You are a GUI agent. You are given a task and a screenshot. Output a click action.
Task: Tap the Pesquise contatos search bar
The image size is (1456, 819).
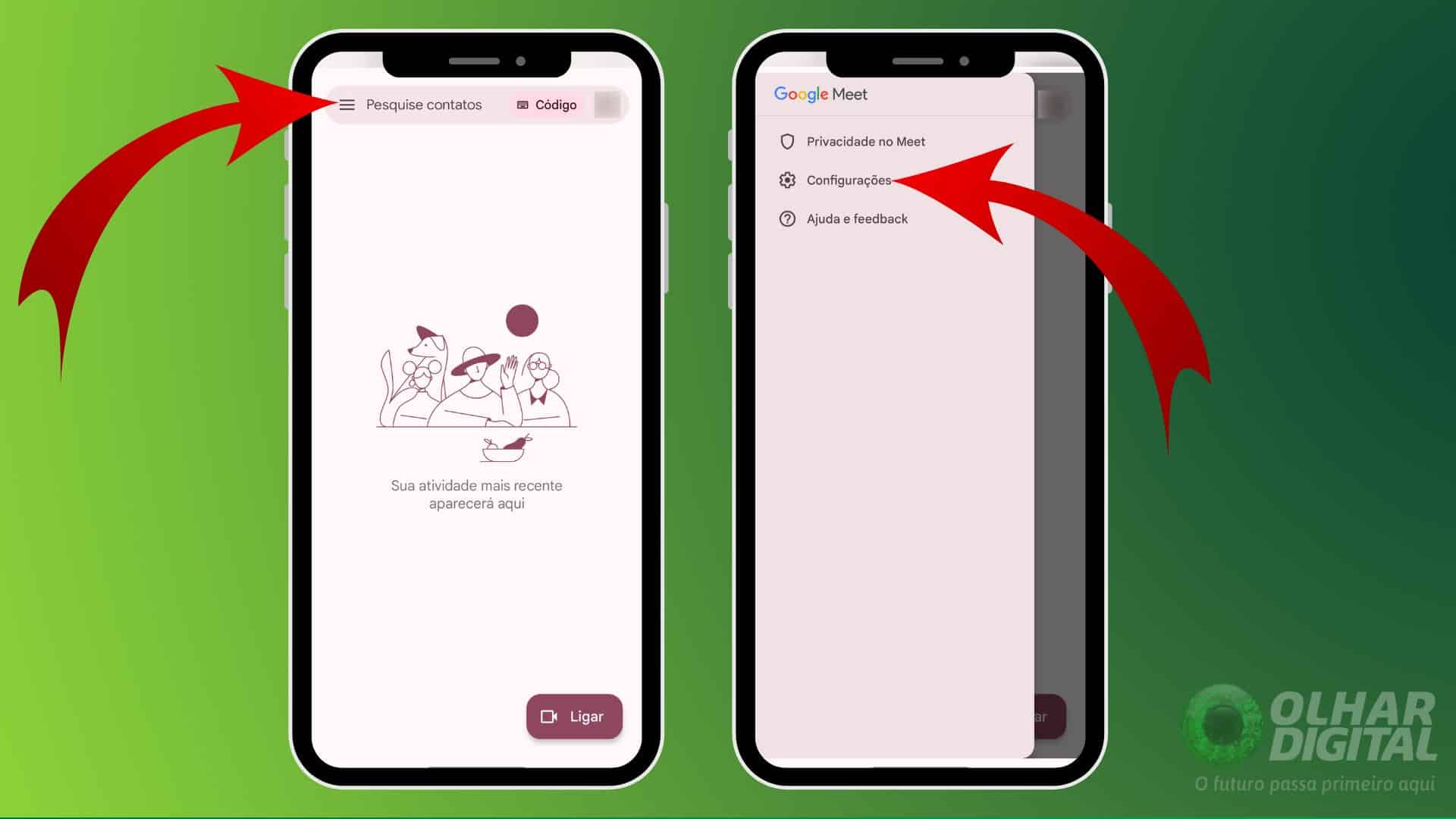pyautogui.click(x=424, y=104)
